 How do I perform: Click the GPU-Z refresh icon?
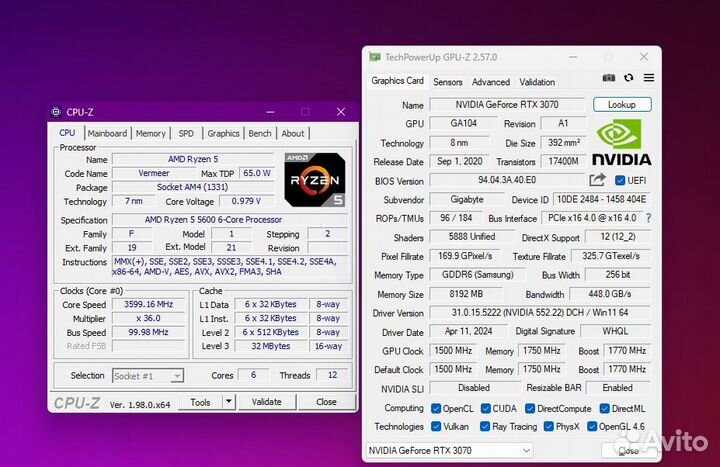point(629,78)
